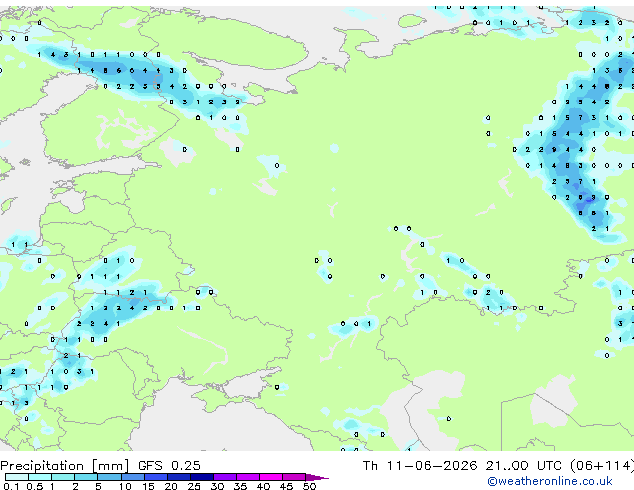Click the legend label '0.1'
The height and width of the screenshot is (490, 634).
tap(11, 486)
